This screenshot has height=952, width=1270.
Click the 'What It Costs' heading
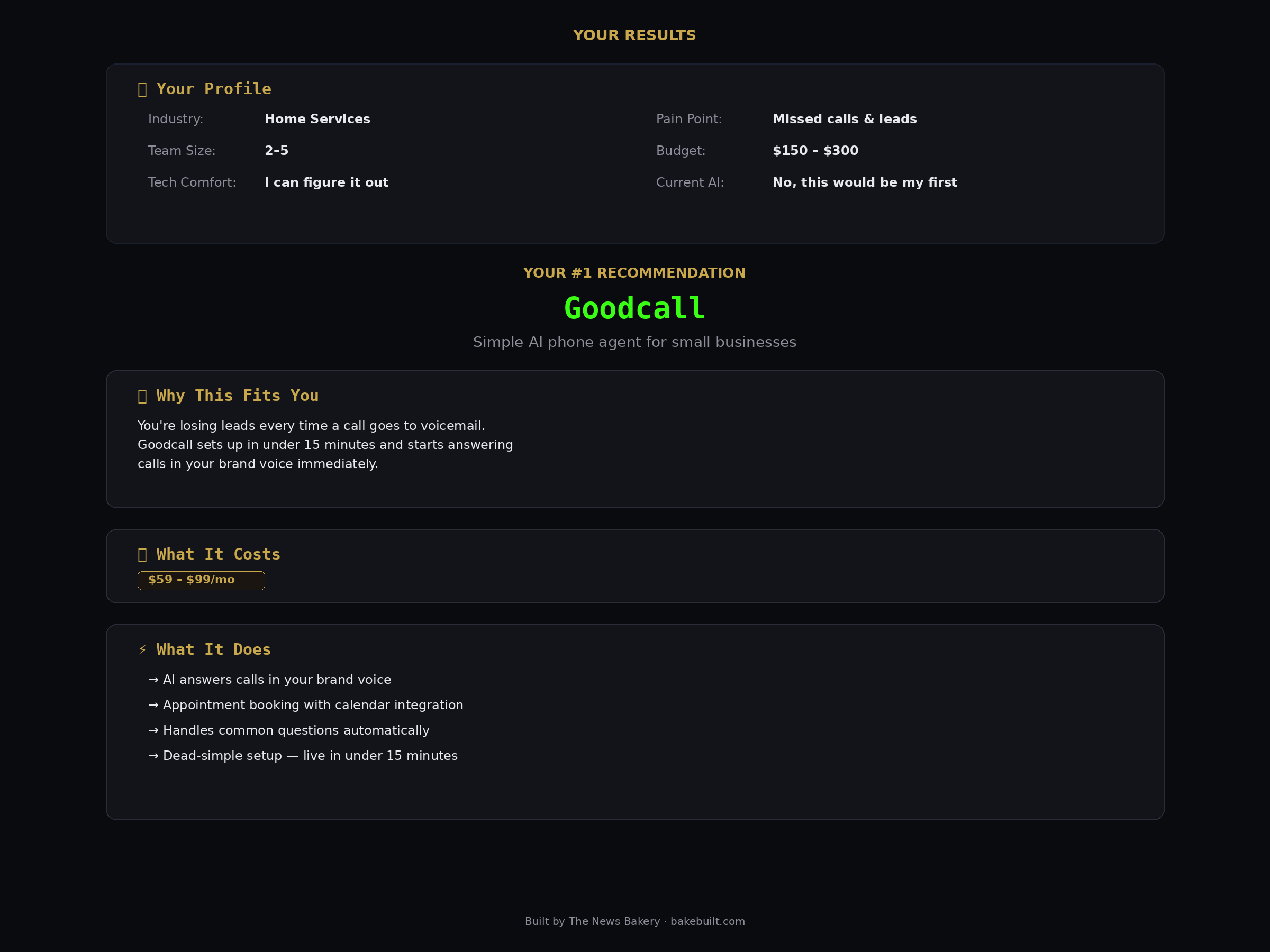(218, 554)
